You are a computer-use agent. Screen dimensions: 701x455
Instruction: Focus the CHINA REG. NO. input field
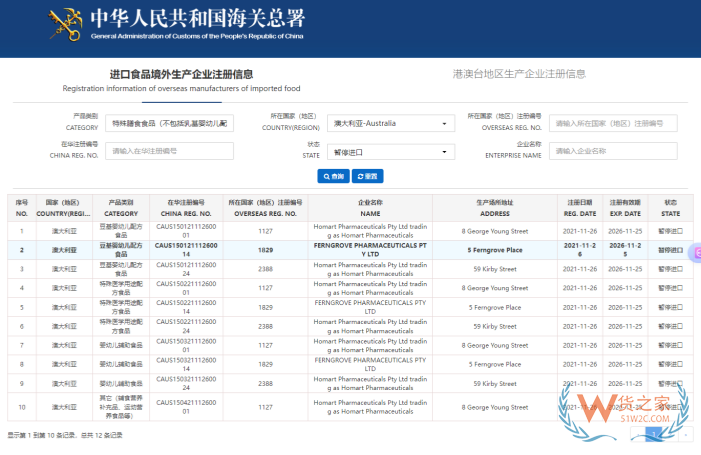tap(169, 151)
